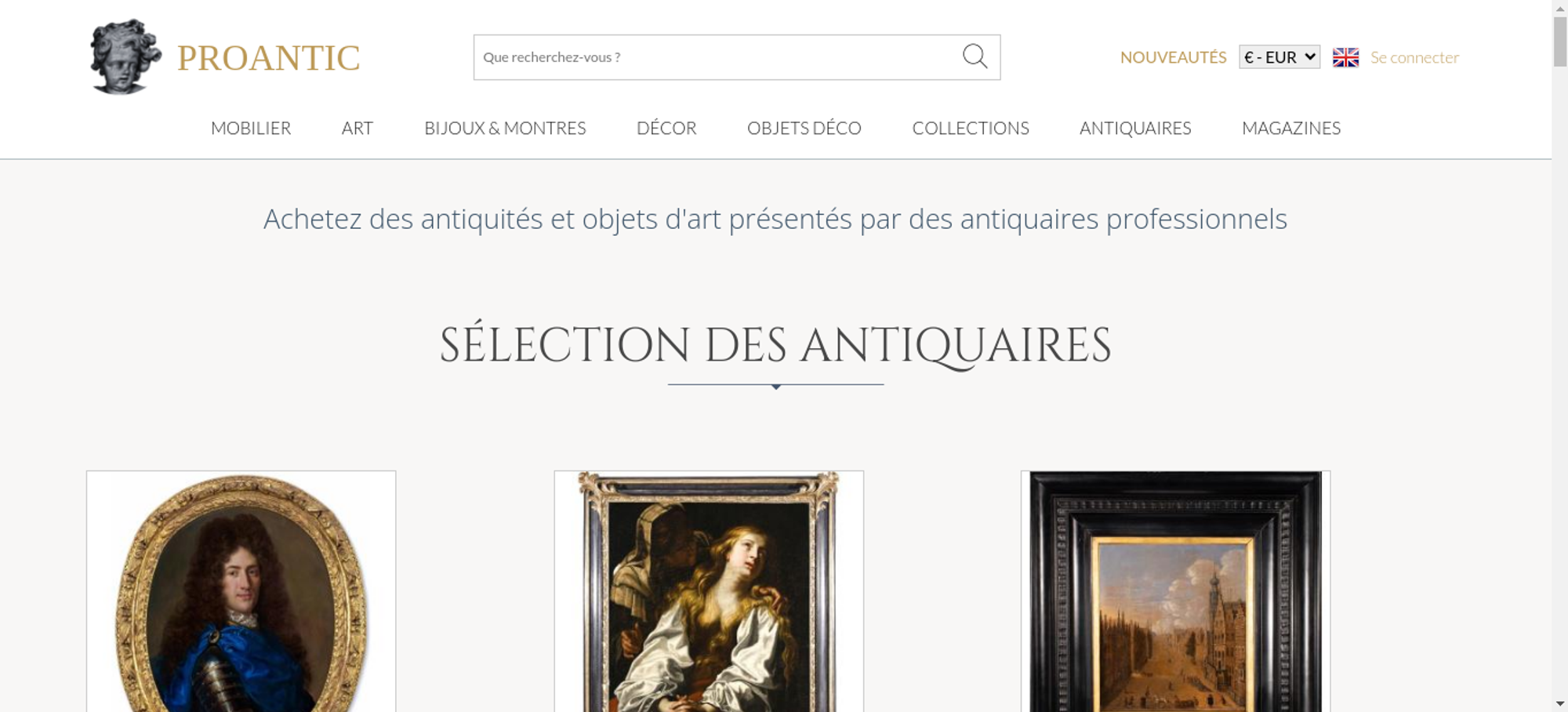The width and height of the screenshot is (1568, 712).
Task: Click the scrollbar up arrow
Action: coord(1559,7)
